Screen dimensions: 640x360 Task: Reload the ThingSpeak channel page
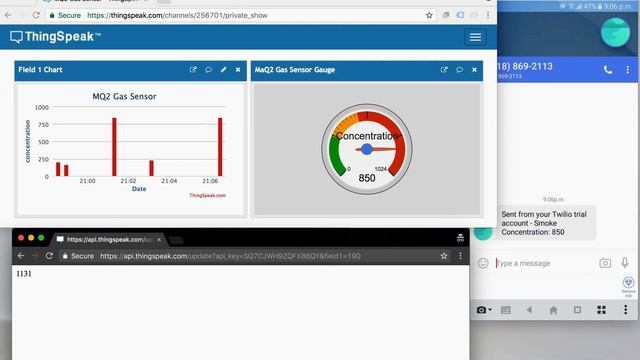point(36,15)
